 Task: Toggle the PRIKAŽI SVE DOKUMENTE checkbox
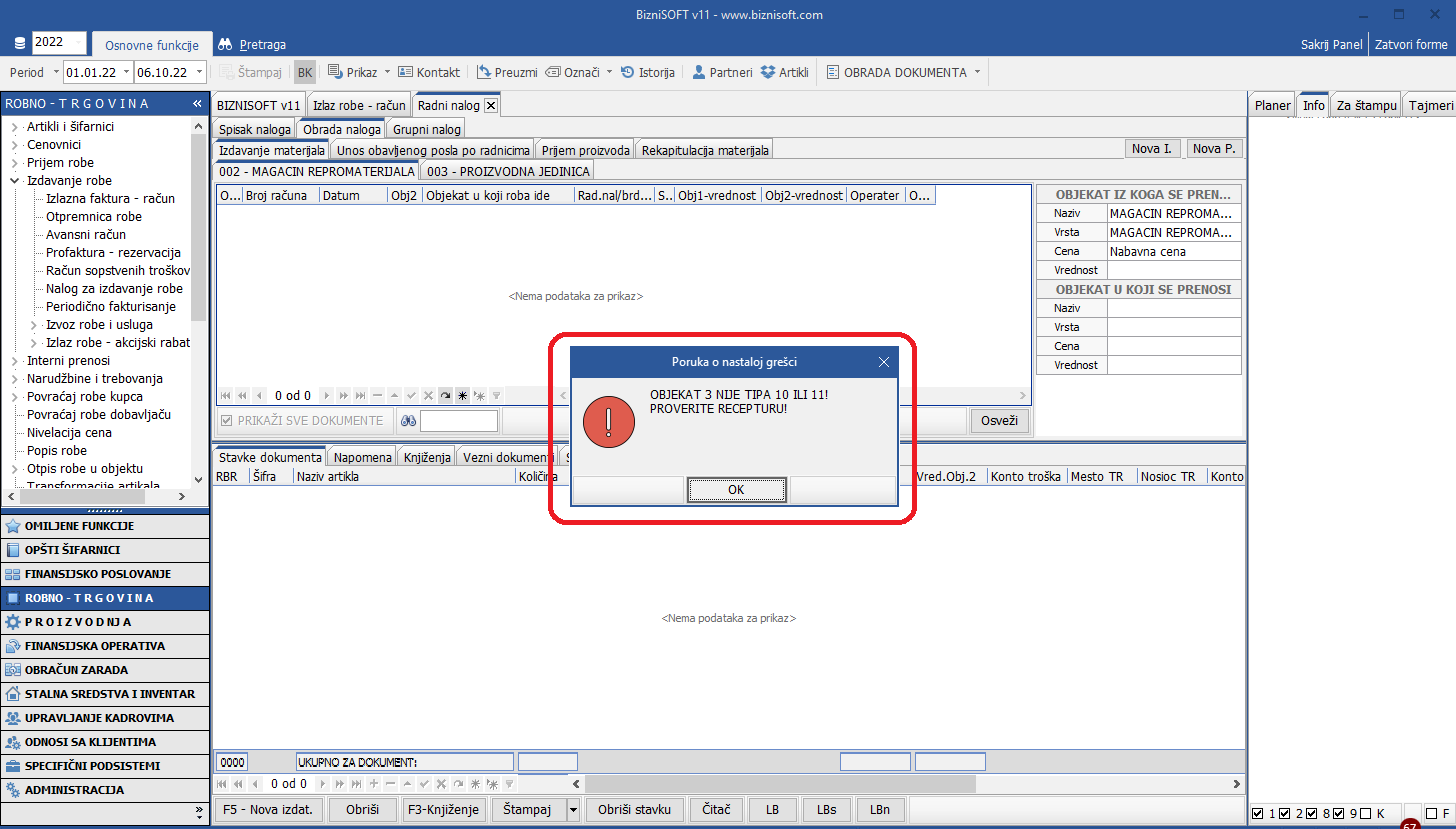227,421
